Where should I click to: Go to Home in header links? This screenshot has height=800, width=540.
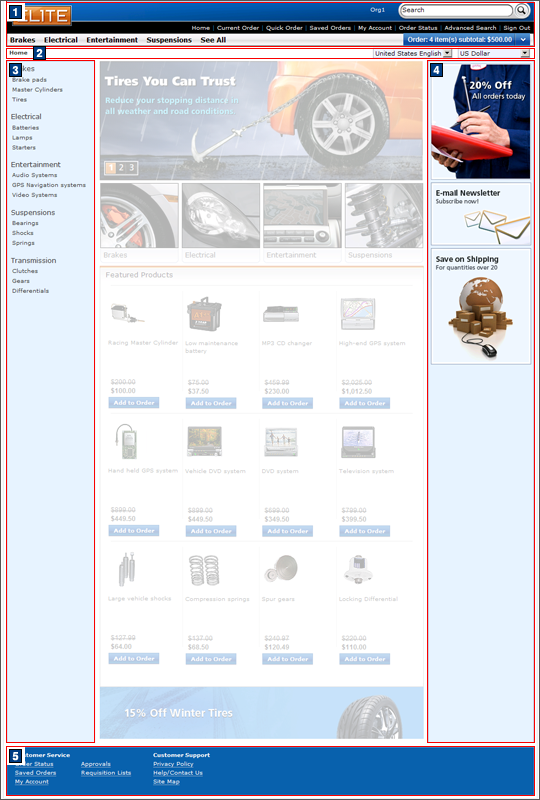point(201,28)
